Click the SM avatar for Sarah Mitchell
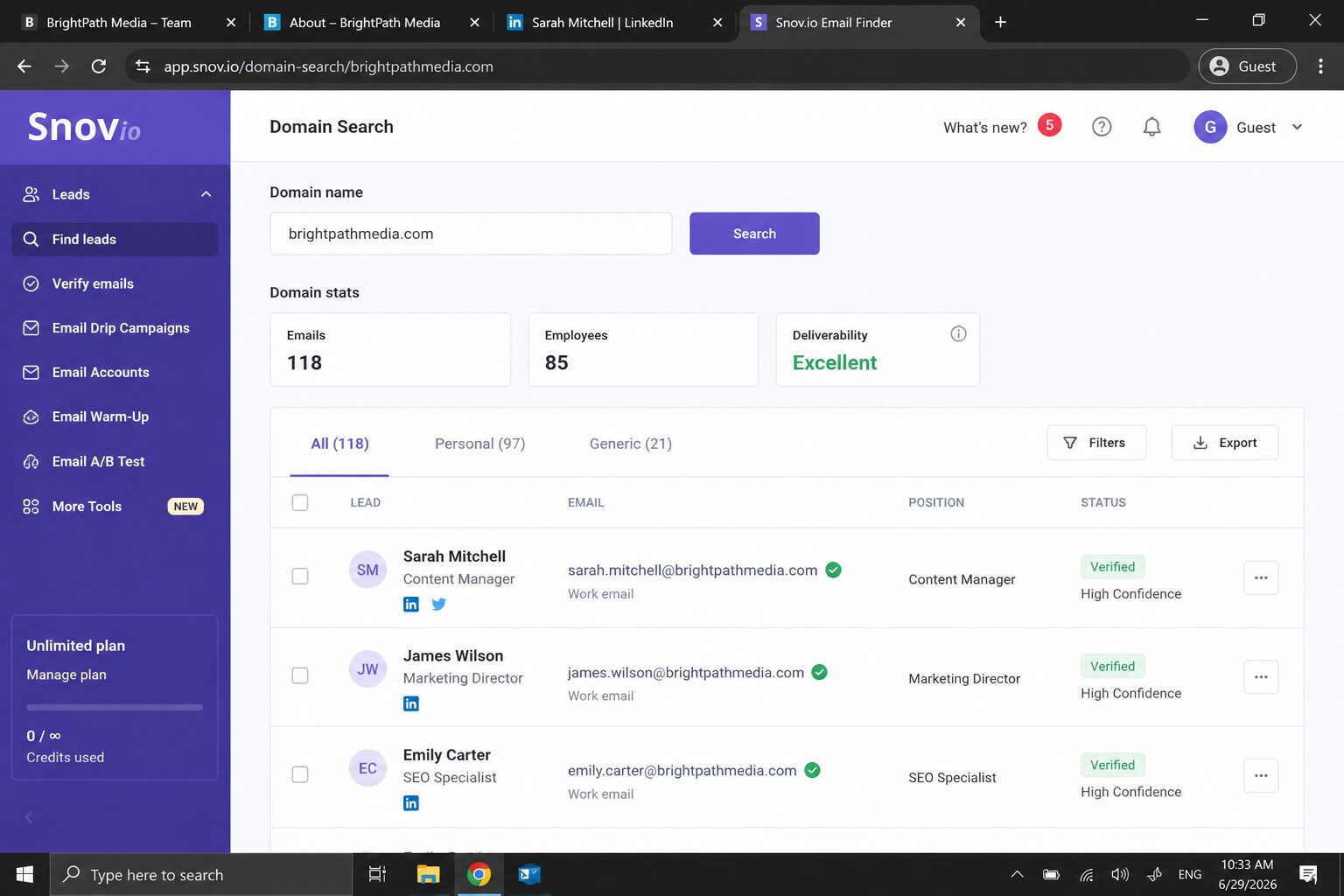 367,570
